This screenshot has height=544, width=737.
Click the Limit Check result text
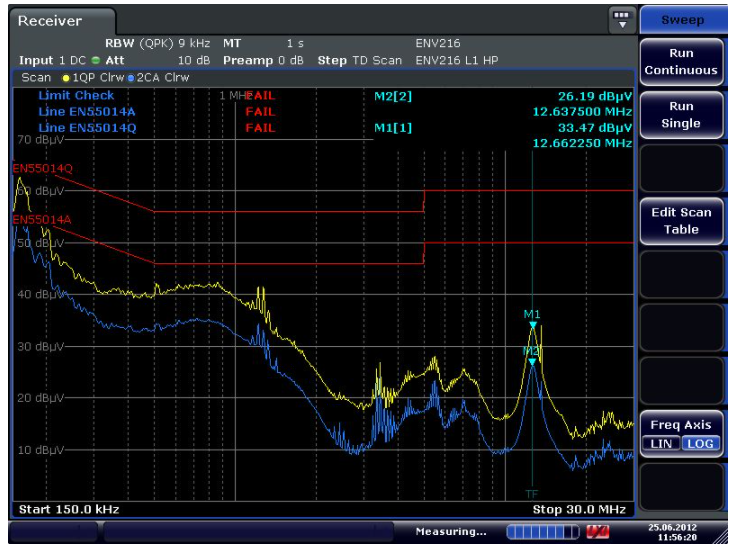coord(76,95)
